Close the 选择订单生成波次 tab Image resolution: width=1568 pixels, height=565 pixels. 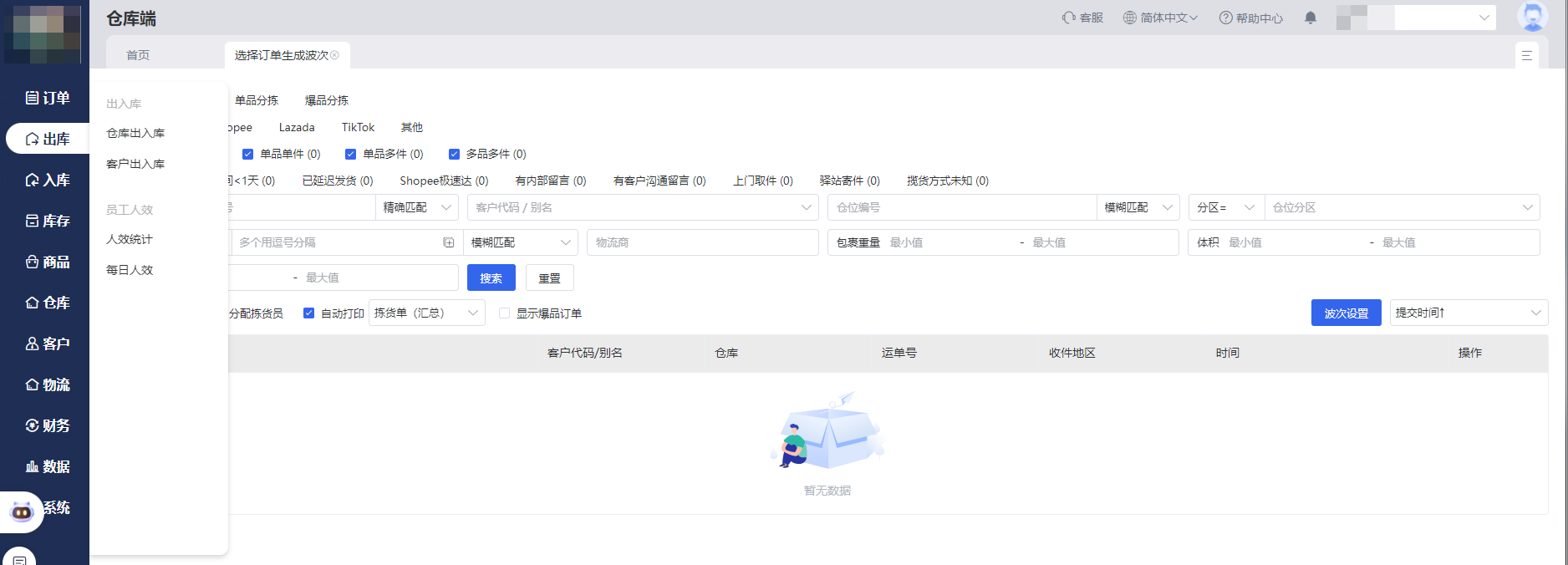[x=334, y=55]
